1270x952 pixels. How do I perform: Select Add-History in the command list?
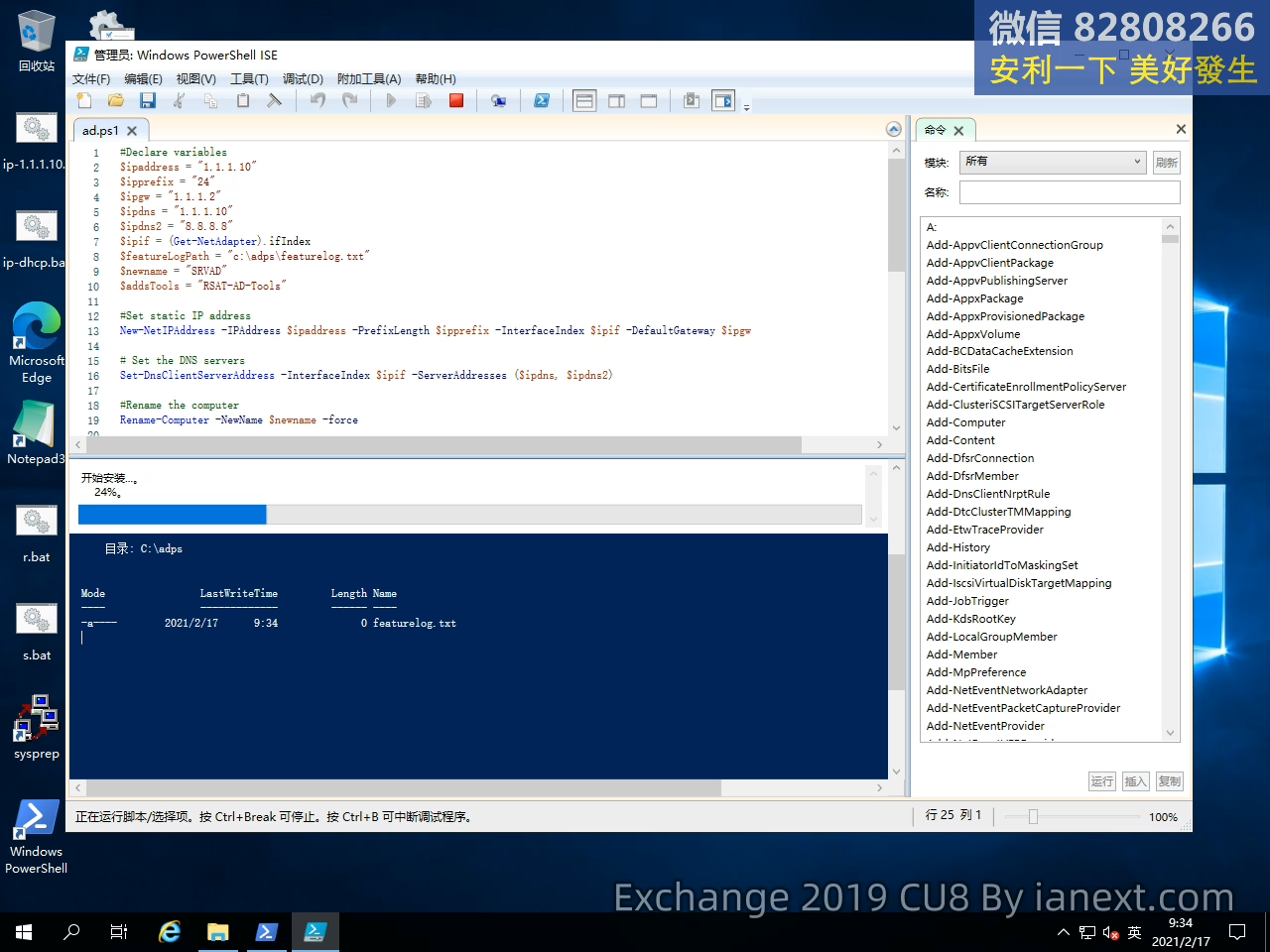click(x=958, y=547)
